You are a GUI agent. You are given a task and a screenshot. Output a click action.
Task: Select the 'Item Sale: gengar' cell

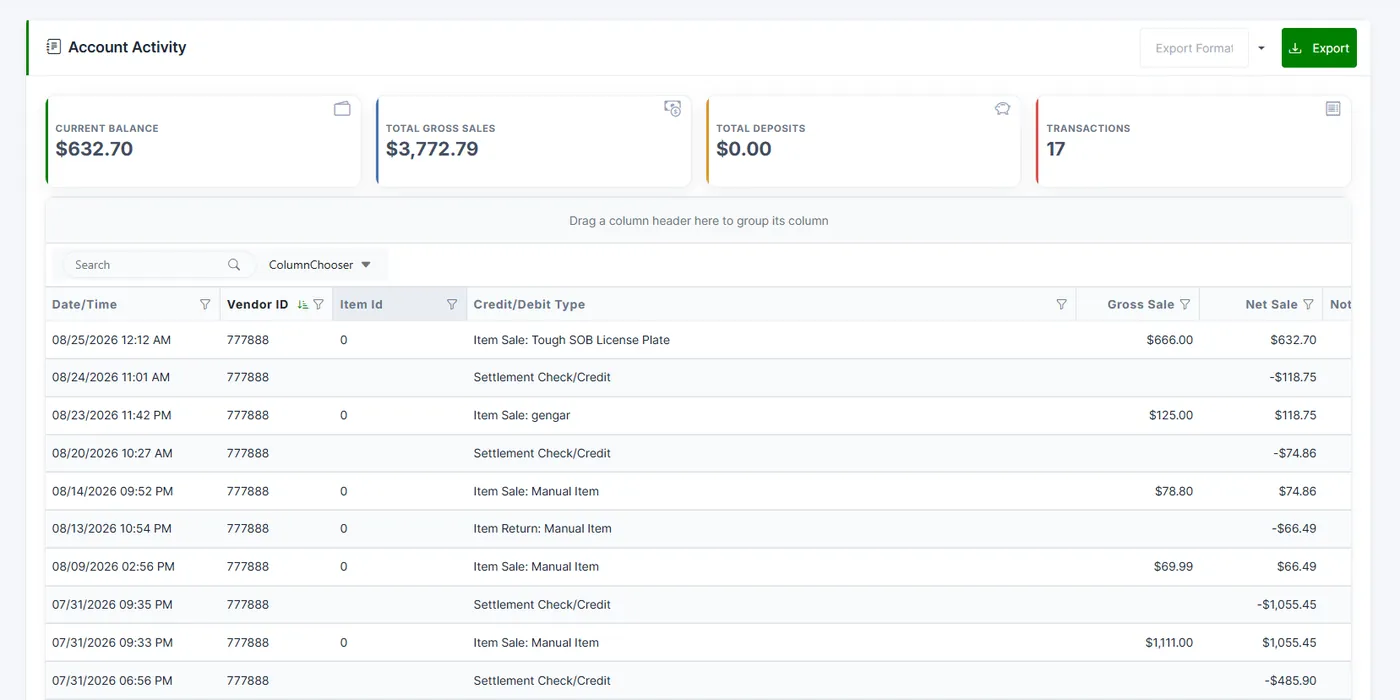point(771,415)
